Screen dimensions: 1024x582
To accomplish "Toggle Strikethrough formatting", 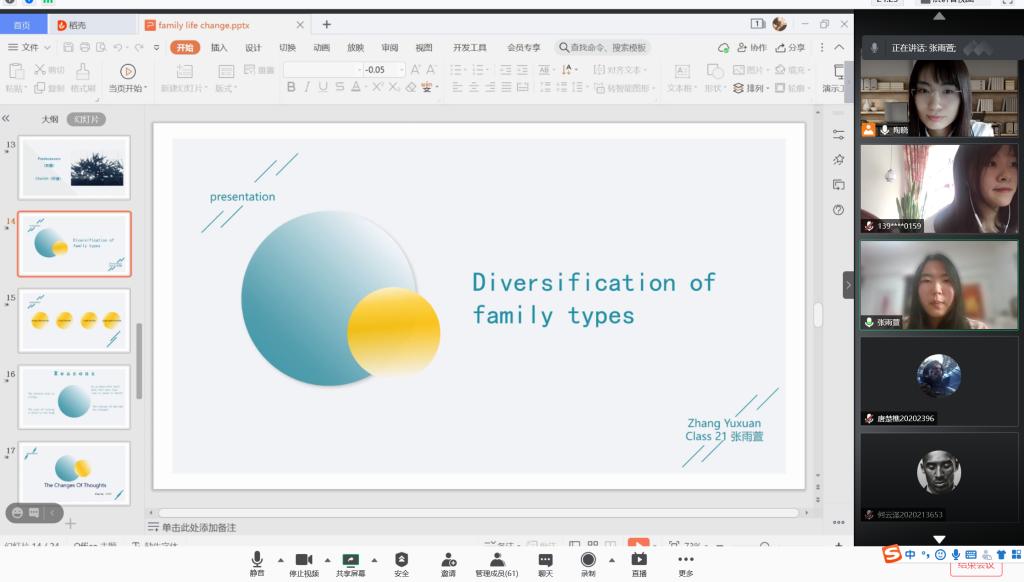I will pos(340,87).
